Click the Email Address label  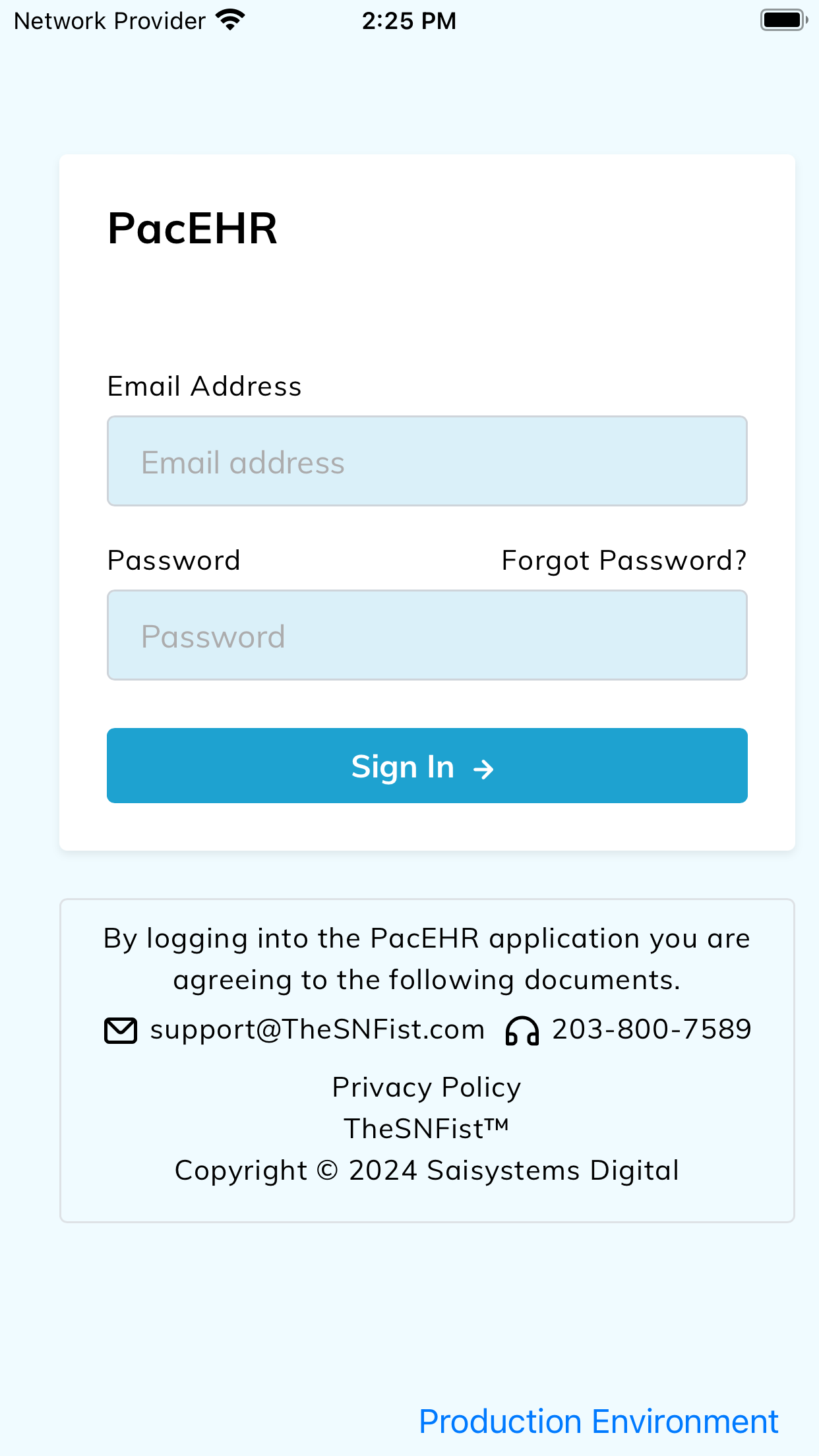[204, 386]
